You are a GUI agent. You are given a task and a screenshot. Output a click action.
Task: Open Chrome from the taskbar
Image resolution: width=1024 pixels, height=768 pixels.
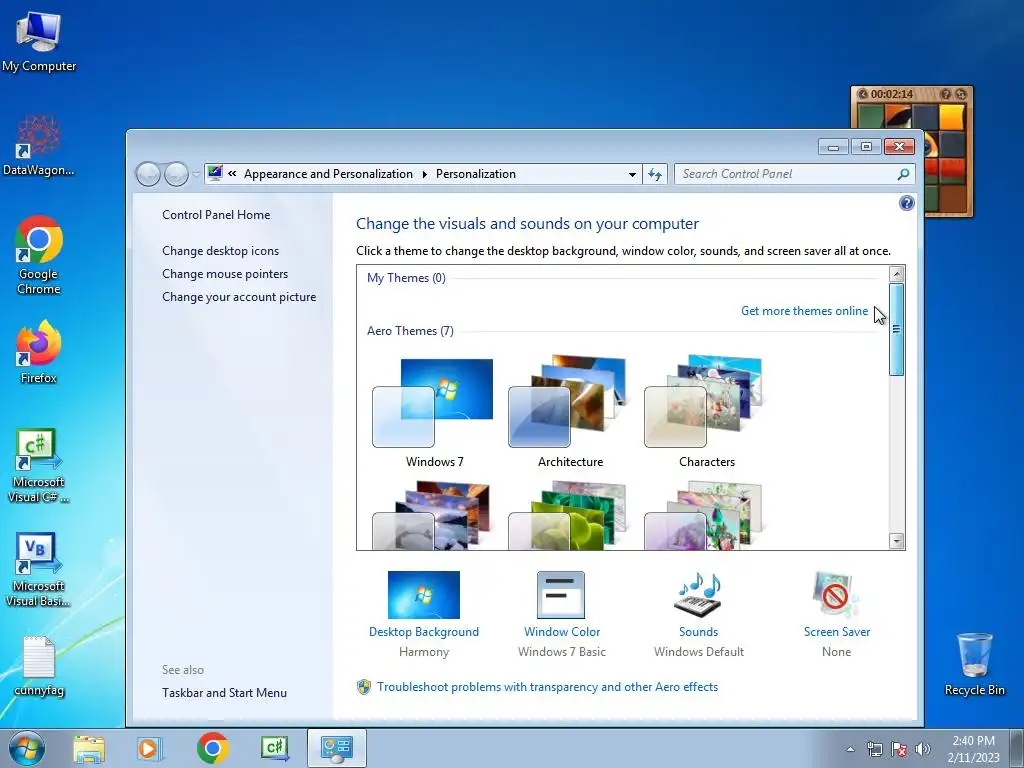click(212, 748)
